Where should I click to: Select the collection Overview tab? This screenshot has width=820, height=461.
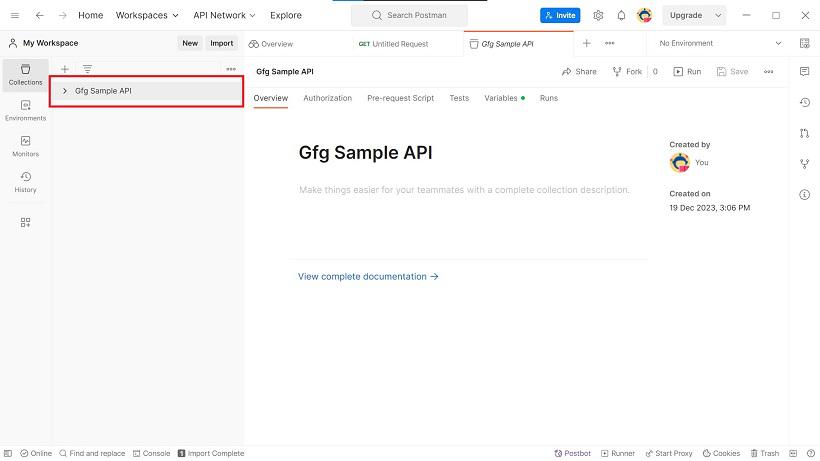pyautogui.click(x=270, y=98)
